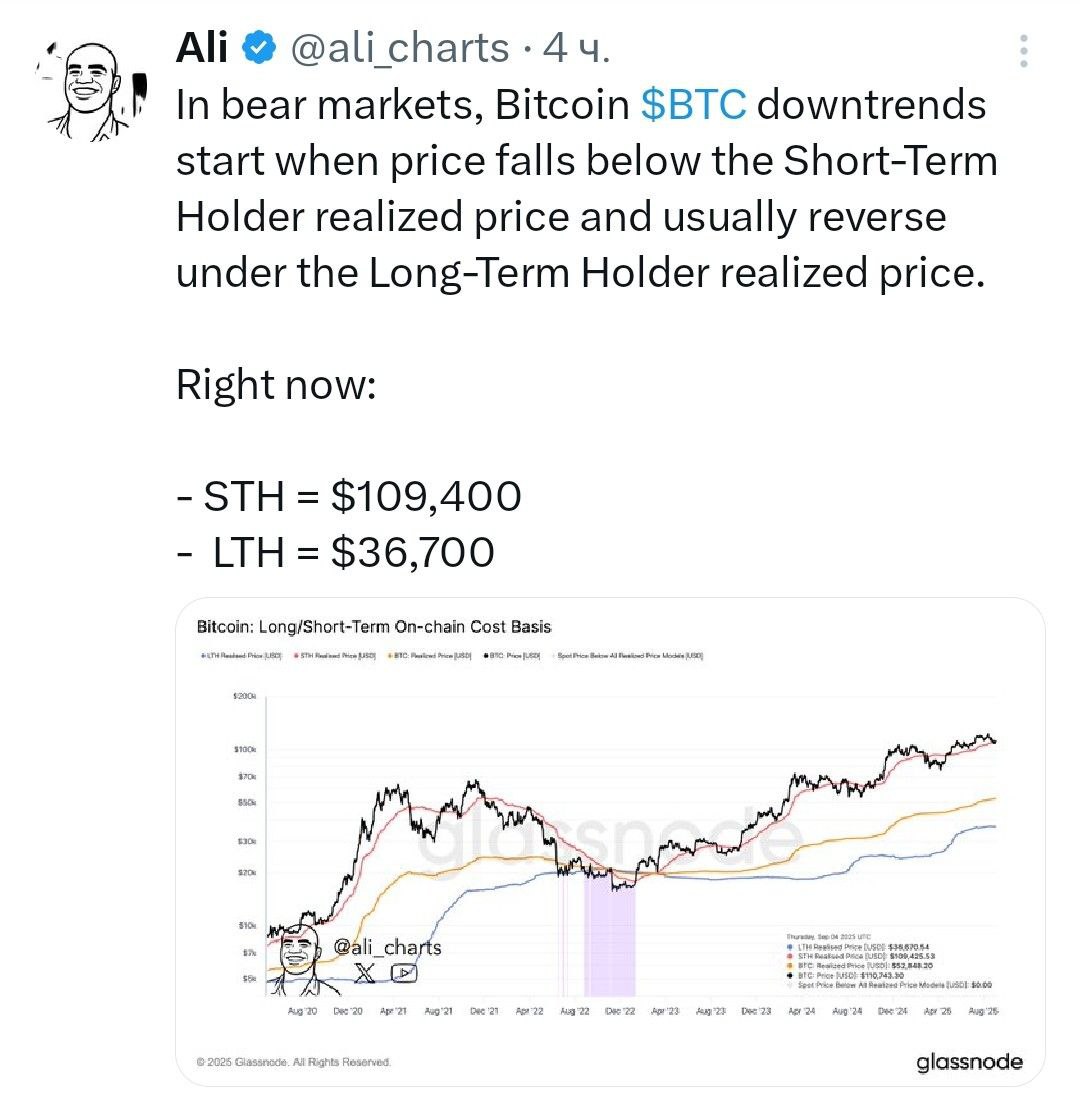The width and height of the screenshot is (1080, 1111).
Task: Open the @ali_charts handle link
Action: 400,48
